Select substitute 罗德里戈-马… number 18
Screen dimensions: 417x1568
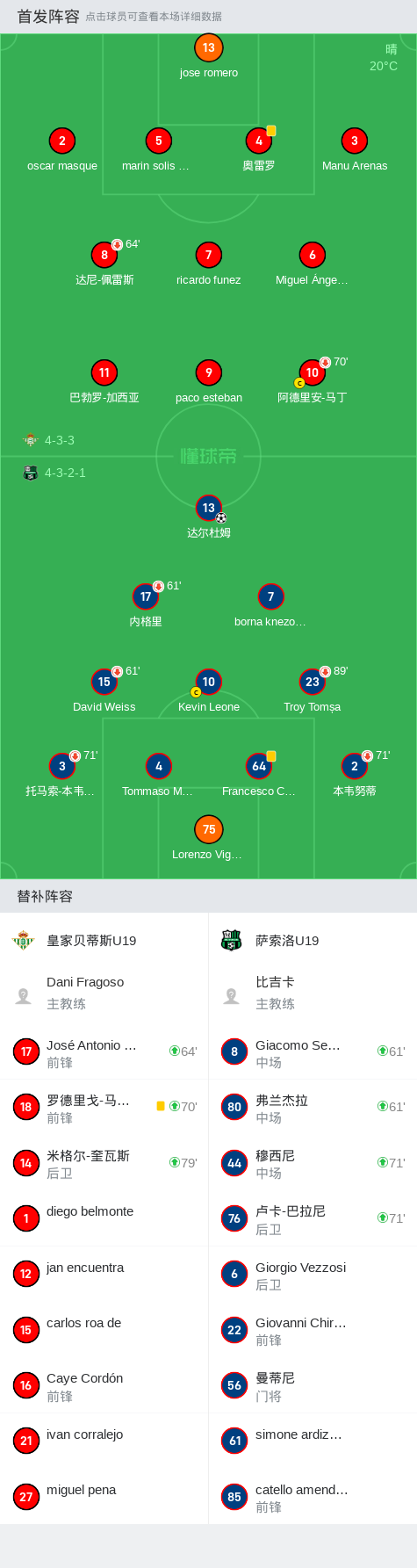[104, 1107]
